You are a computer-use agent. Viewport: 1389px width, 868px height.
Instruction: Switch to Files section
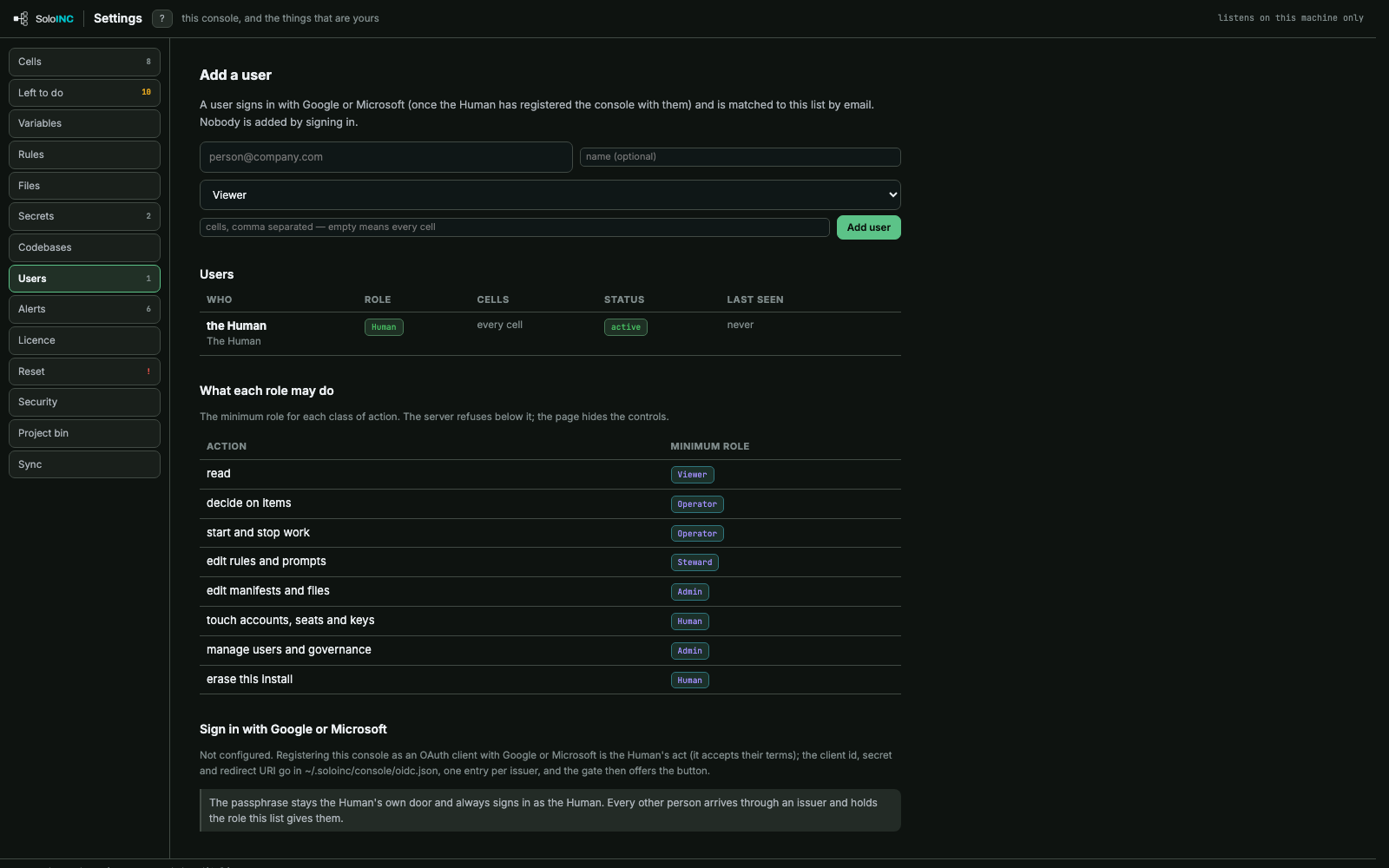[84, 186]
